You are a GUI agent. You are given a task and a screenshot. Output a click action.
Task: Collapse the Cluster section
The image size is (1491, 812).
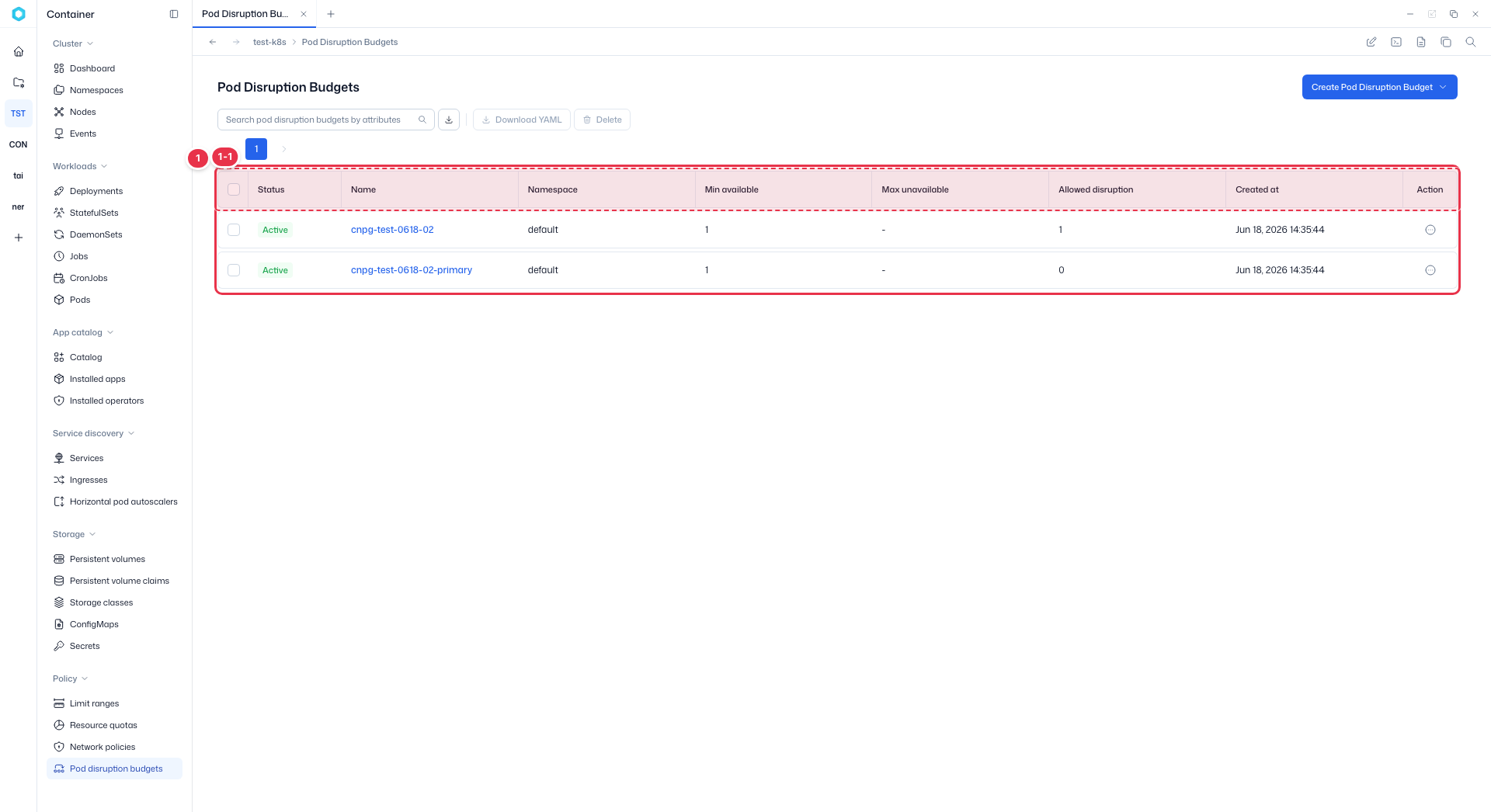click(x=73, y=43)
